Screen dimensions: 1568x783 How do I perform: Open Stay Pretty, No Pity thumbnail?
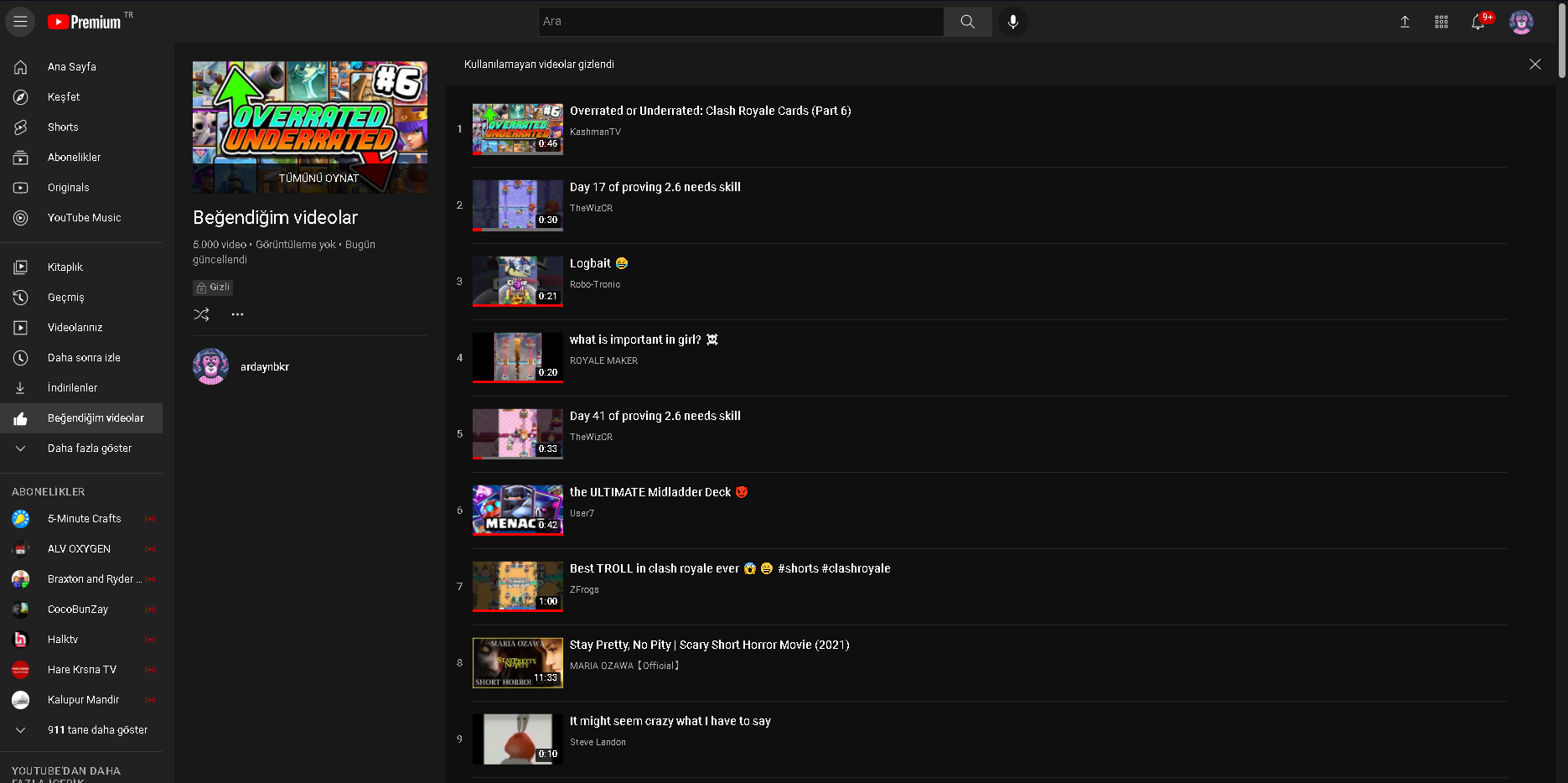coord(518,663)
